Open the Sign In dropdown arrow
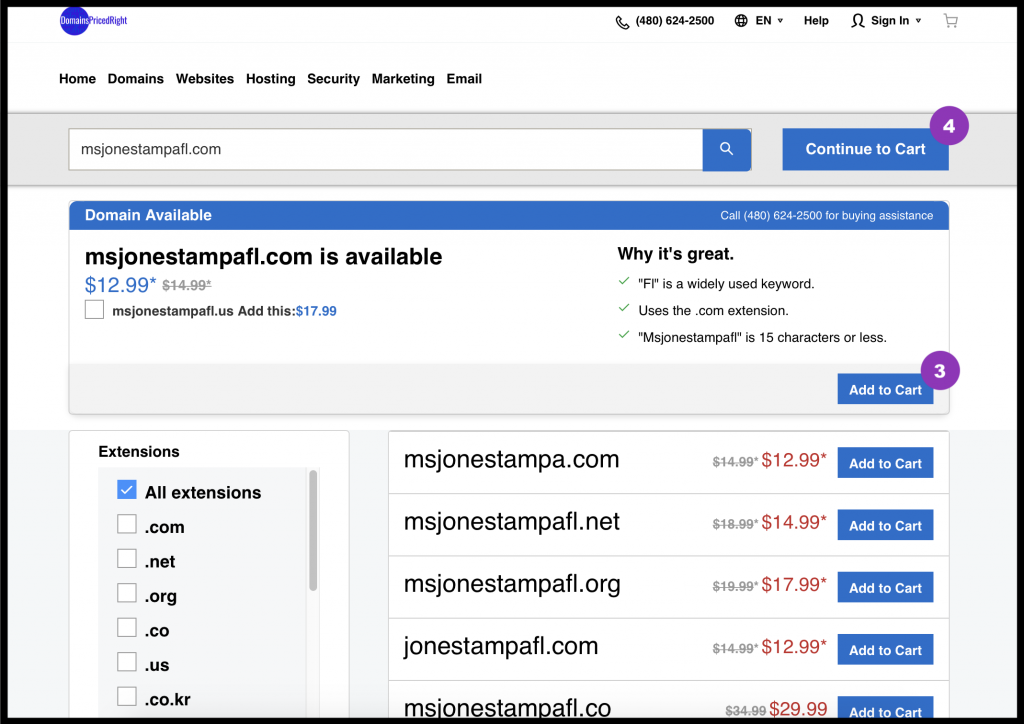 click(x=918, y=21)
